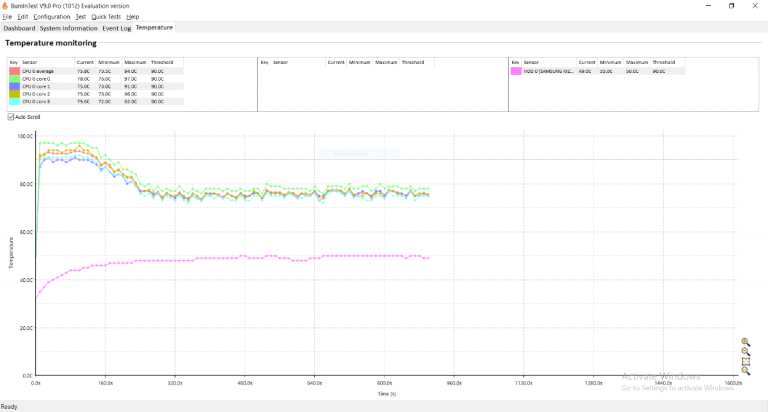This screenshot has width=768, height=412.
Task: Click the zoom in magnifier icon
Action: coord(745,342)
